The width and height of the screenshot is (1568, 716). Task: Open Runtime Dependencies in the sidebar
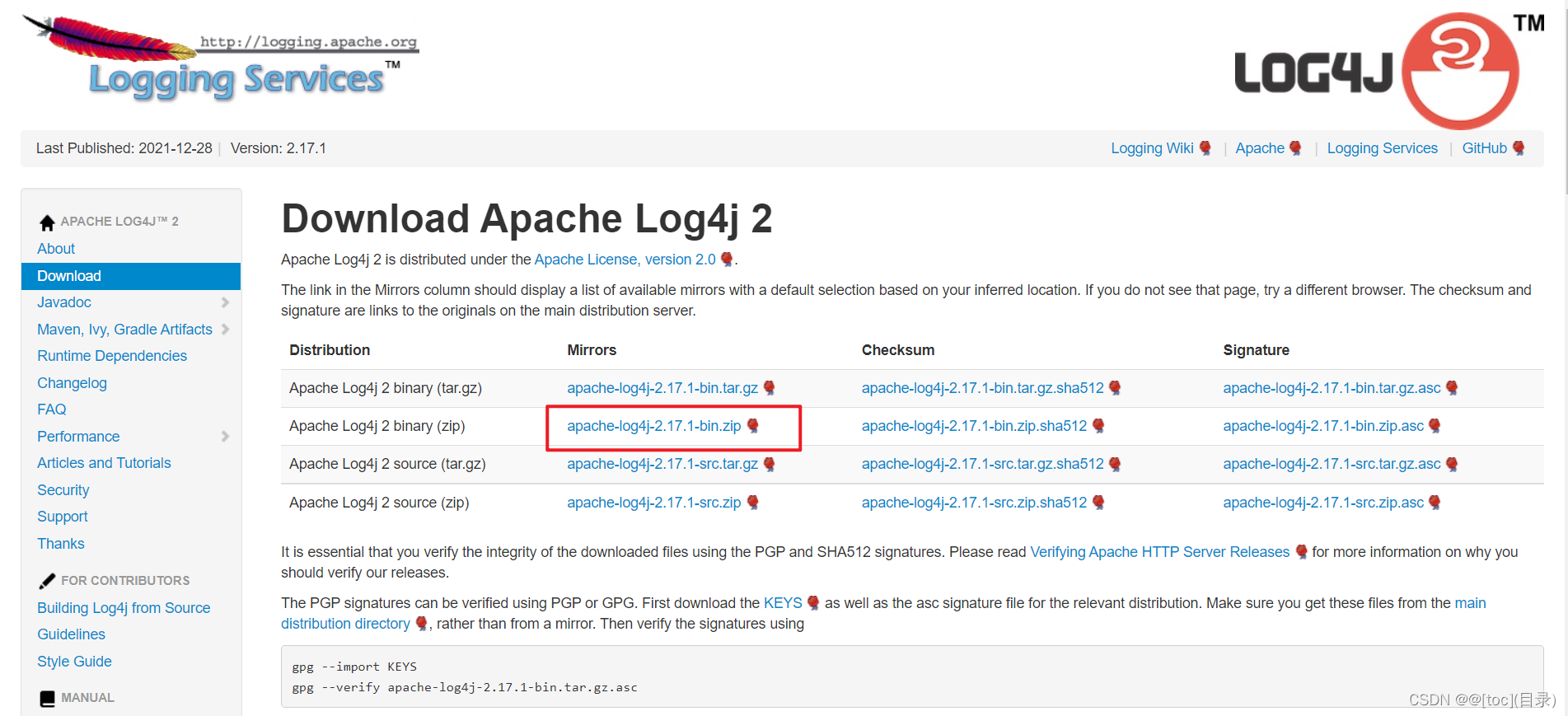[112, 356]
